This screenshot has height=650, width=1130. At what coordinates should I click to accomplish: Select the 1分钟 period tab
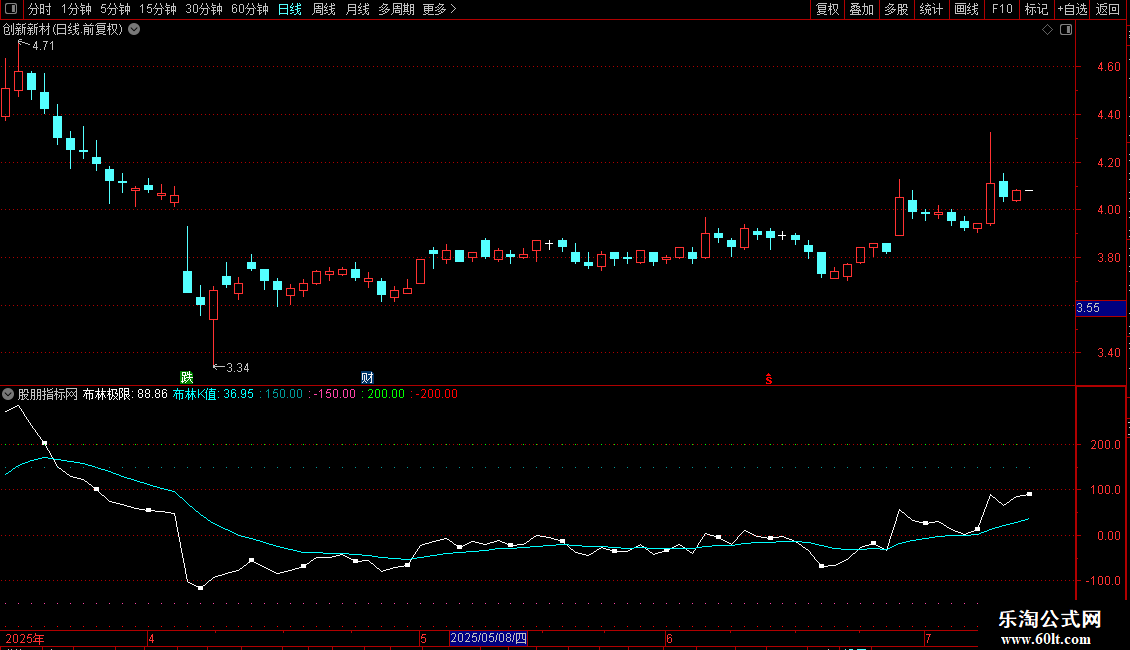click(76, 9)
